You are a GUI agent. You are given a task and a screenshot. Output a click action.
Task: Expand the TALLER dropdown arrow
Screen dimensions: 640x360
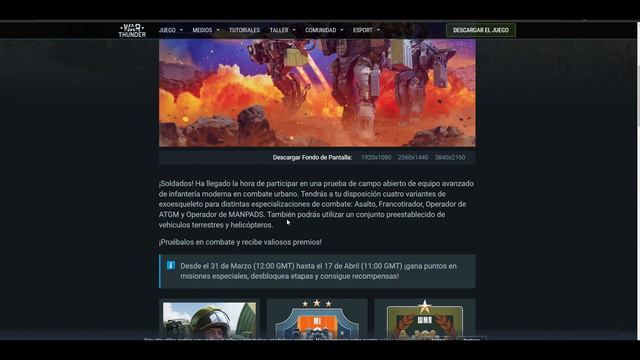(x=294, y=30)
